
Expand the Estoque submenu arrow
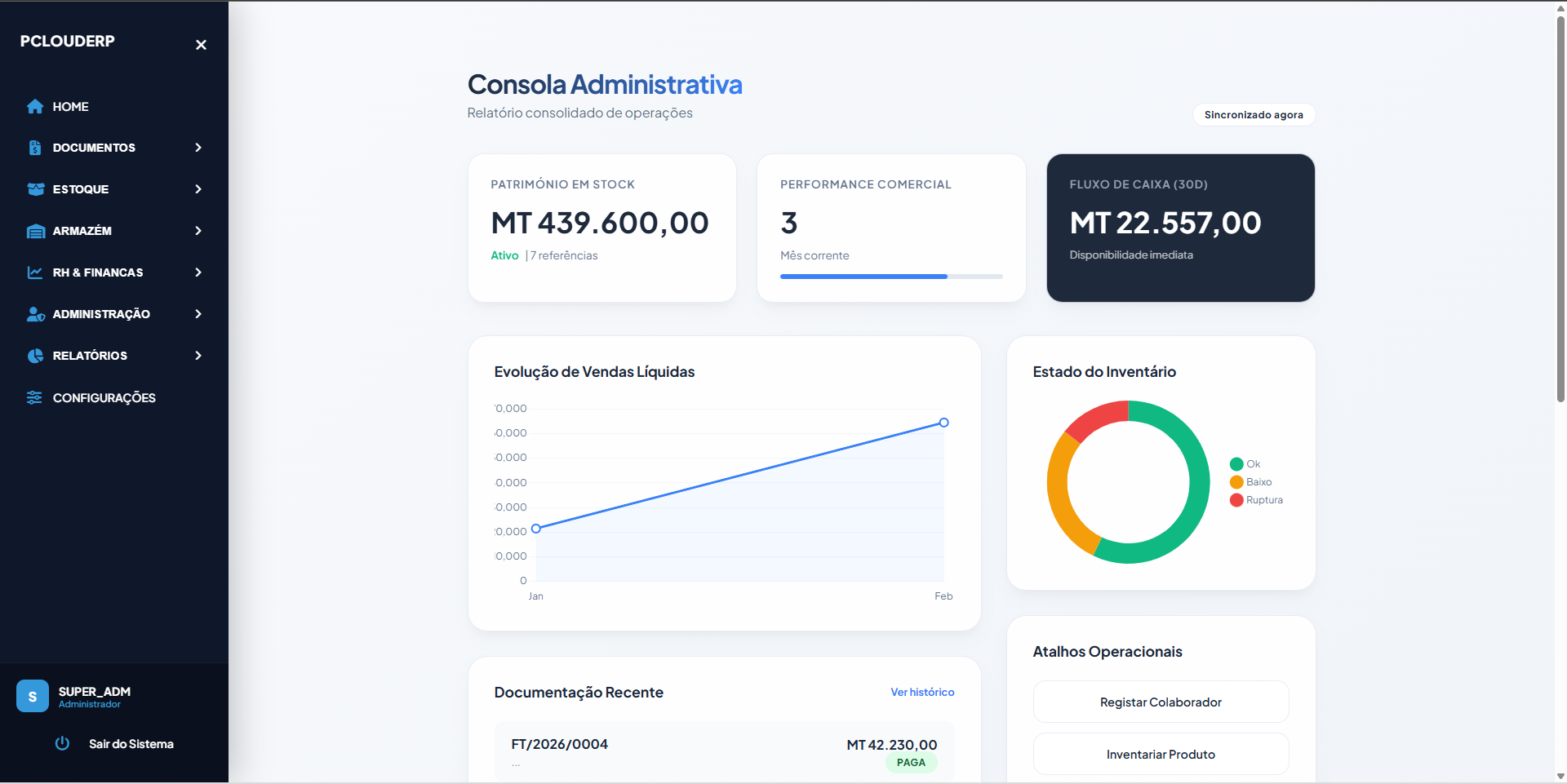click(198, 189)
